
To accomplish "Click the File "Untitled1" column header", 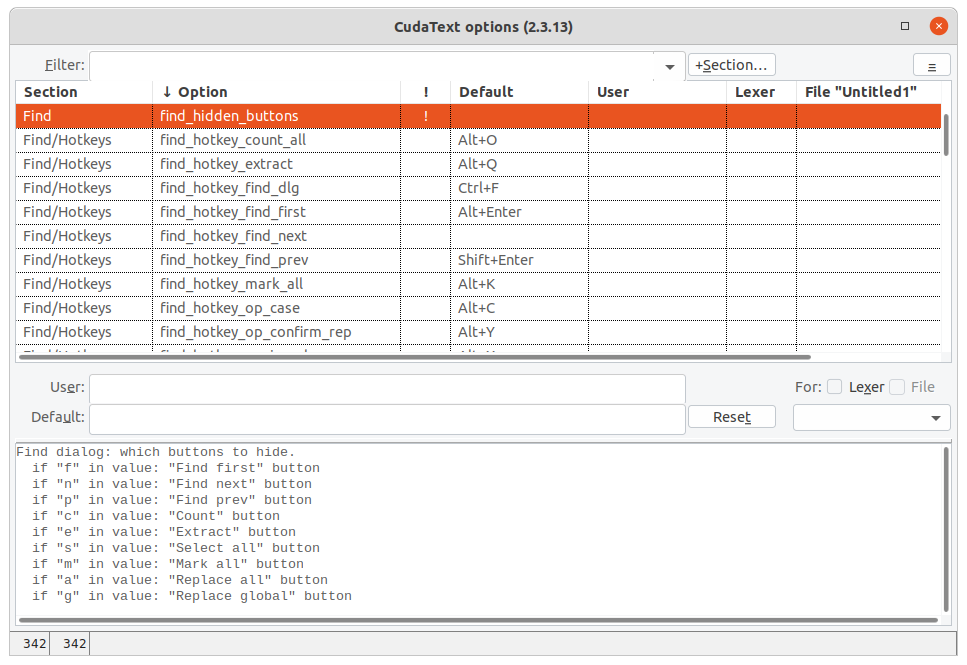I will 869,92.
